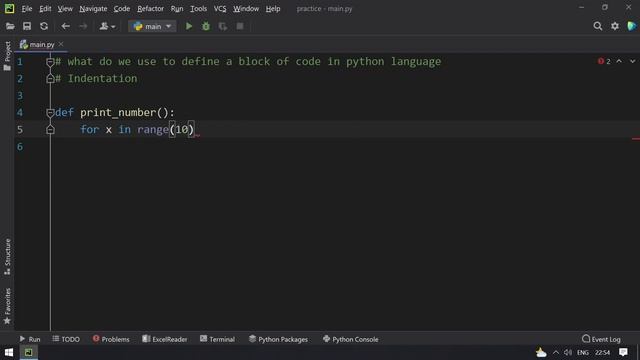Open Search Everywhere magnifier icon
The image size is (640, 360).
point(598,27)
